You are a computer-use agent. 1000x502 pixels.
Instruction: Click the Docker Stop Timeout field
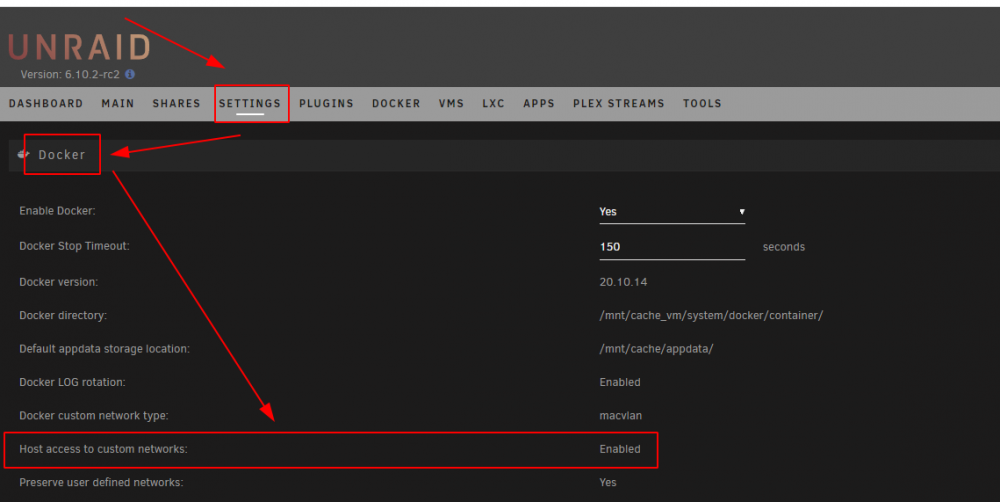click(x=672, y=247)
